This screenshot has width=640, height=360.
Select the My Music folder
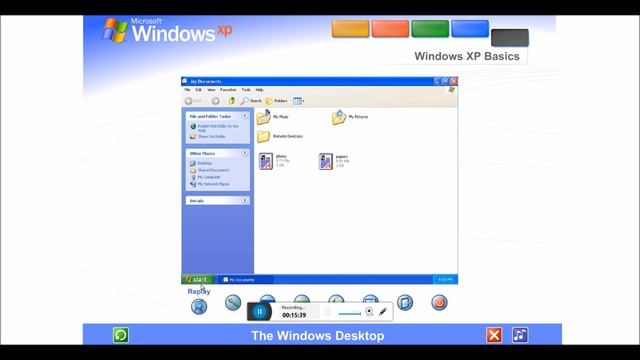[x=272, y=117]
